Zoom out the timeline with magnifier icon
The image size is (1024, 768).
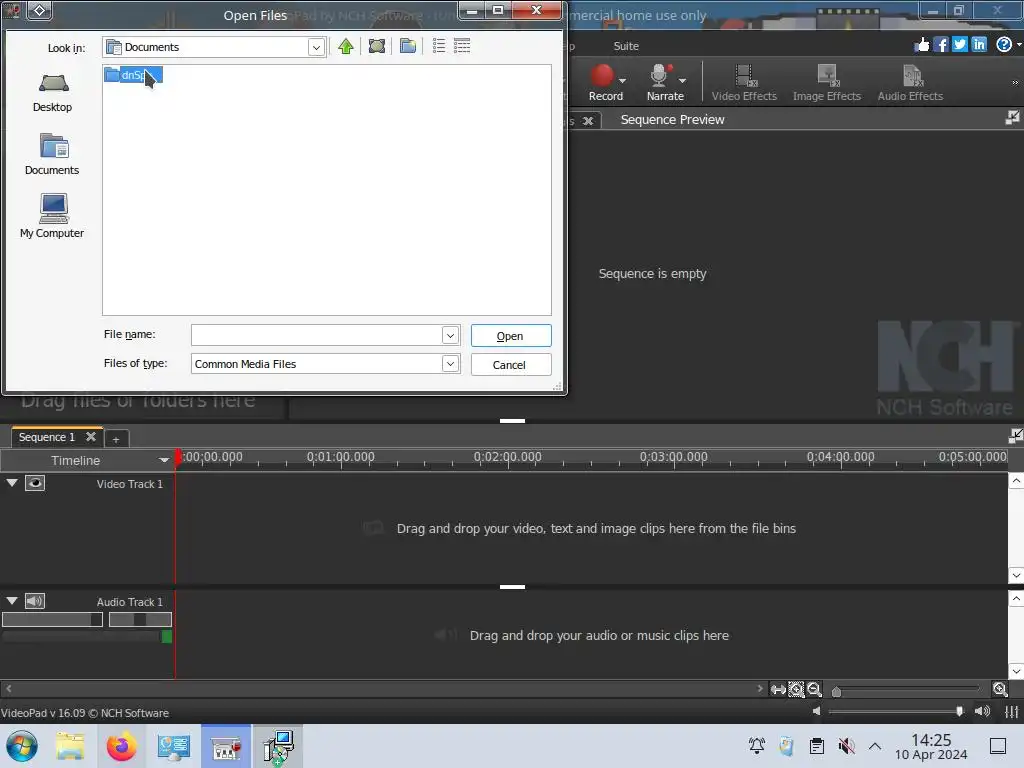(814, 689)
